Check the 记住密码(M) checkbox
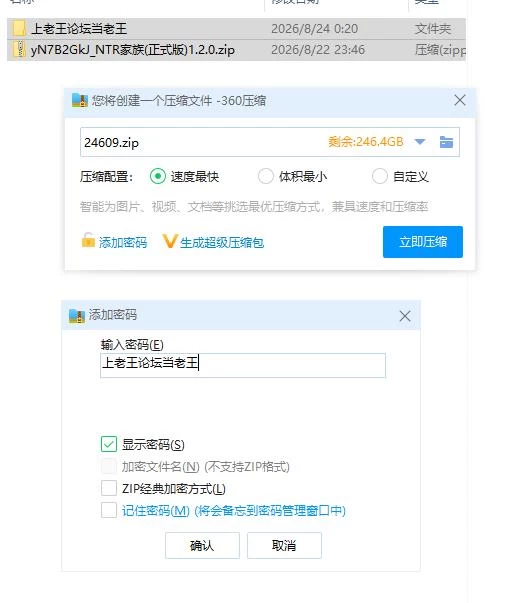This screenshot has height=603, width=525. (x=109, y=510)
